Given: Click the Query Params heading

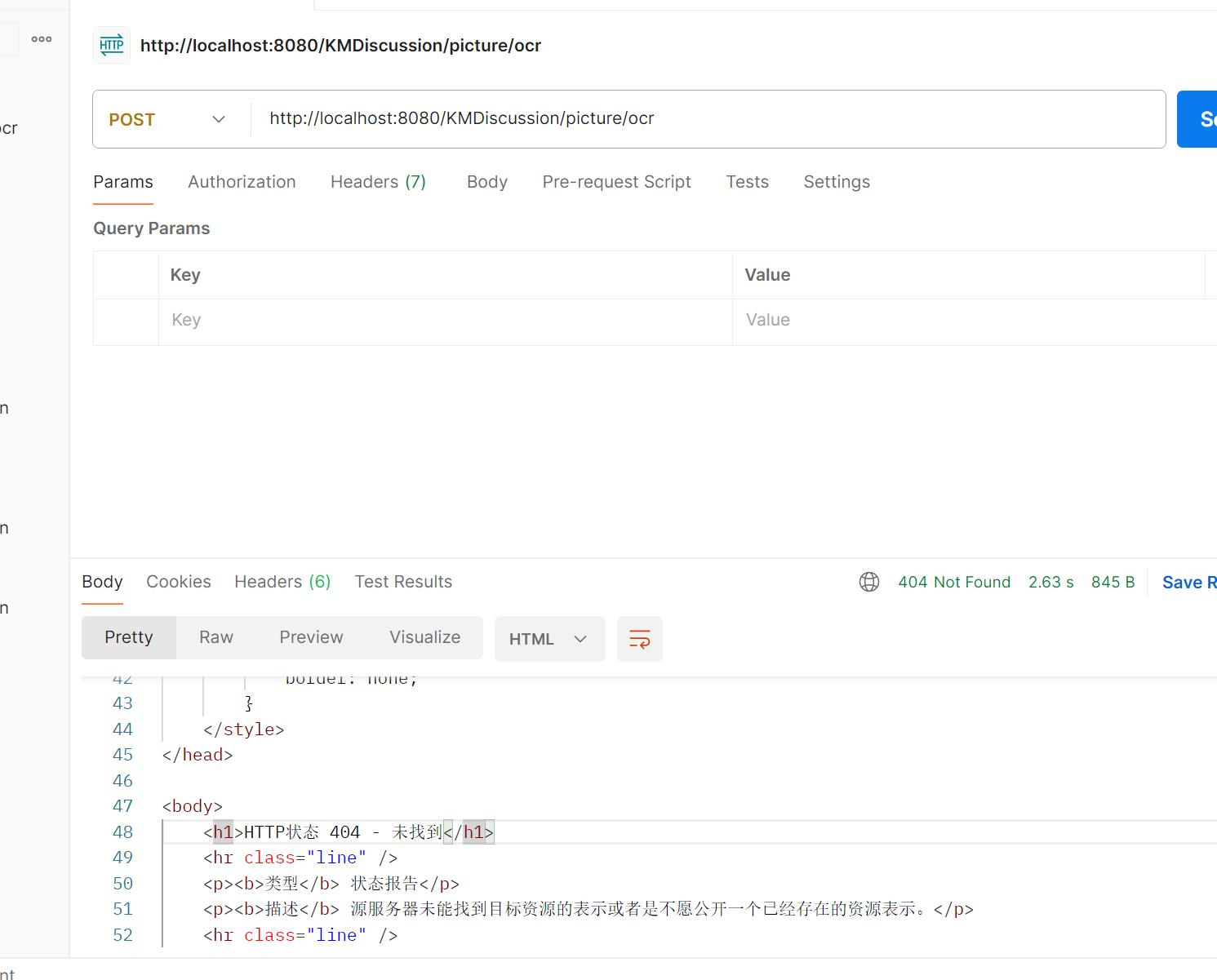Looking at the screenshot, I should [x=152, y=228].
